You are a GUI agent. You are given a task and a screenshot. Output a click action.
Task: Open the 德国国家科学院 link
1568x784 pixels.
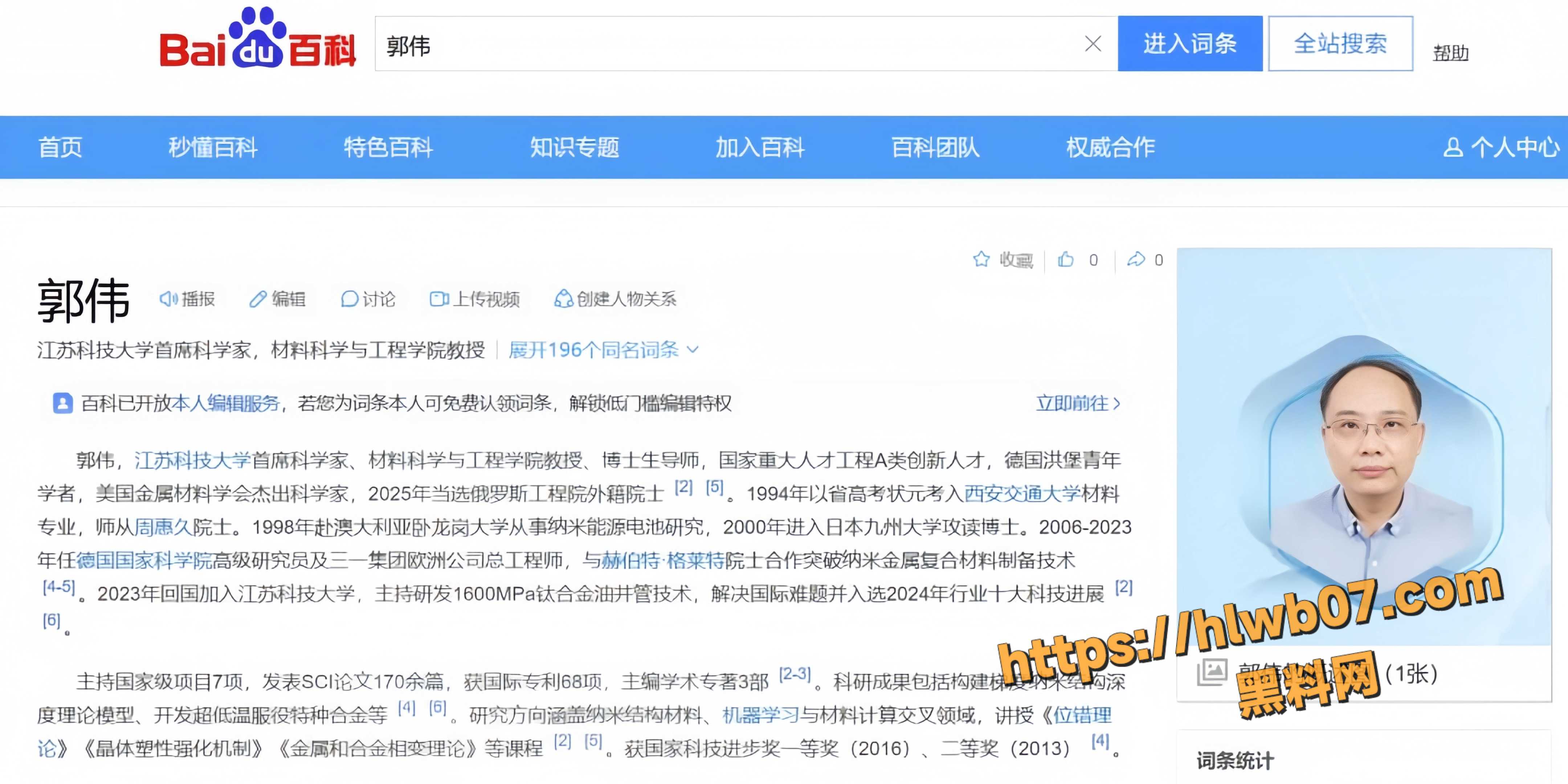point(144,561)
